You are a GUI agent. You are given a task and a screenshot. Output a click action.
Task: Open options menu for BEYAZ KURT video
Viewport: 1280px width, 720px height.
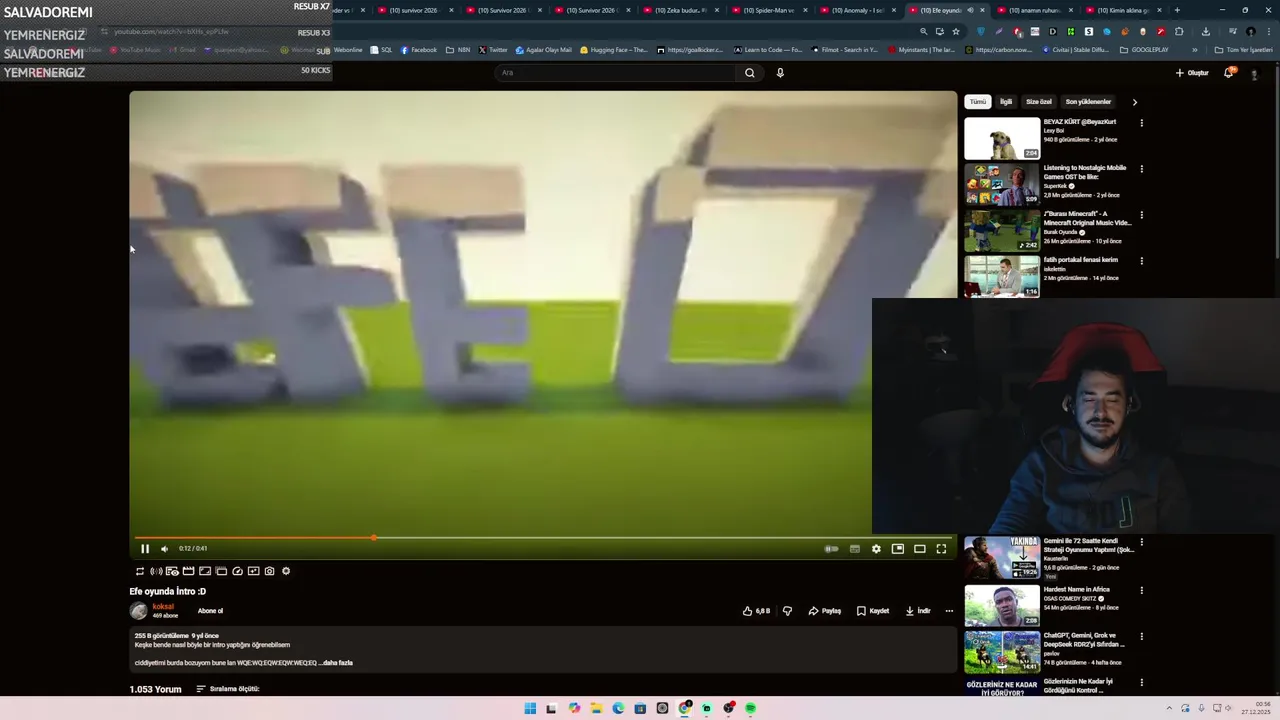point(1141,123)
